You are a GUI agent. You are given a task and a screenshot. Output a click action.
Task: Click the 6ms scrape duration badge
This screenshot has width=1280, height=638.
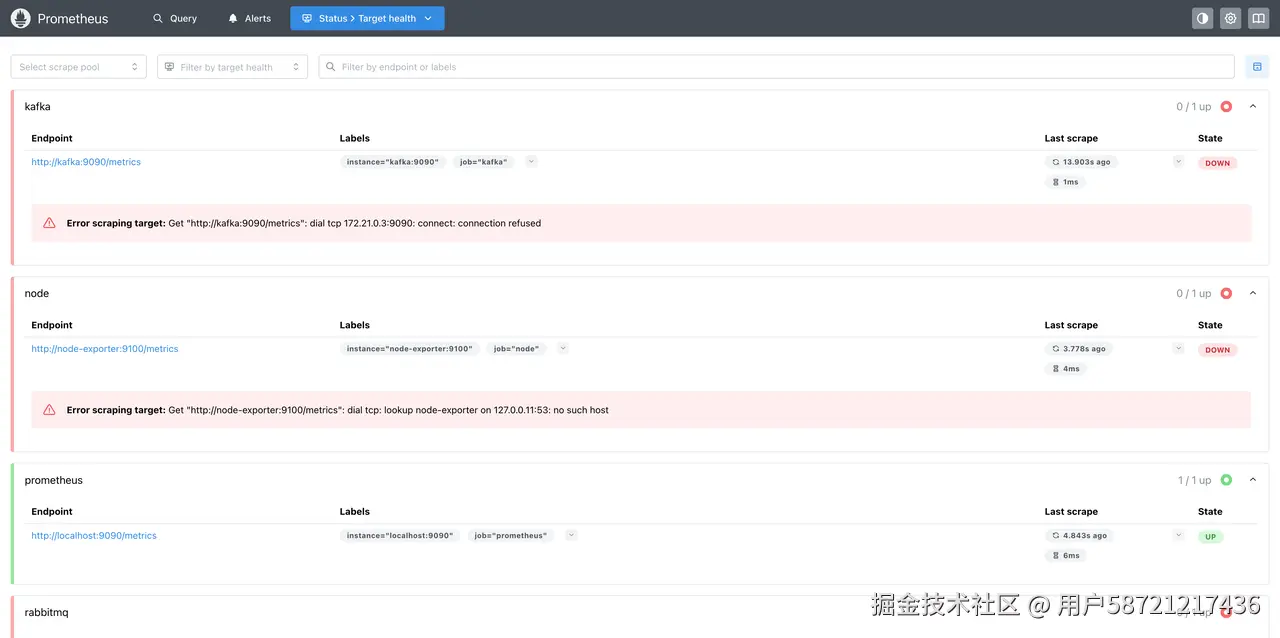(1065, 556)
